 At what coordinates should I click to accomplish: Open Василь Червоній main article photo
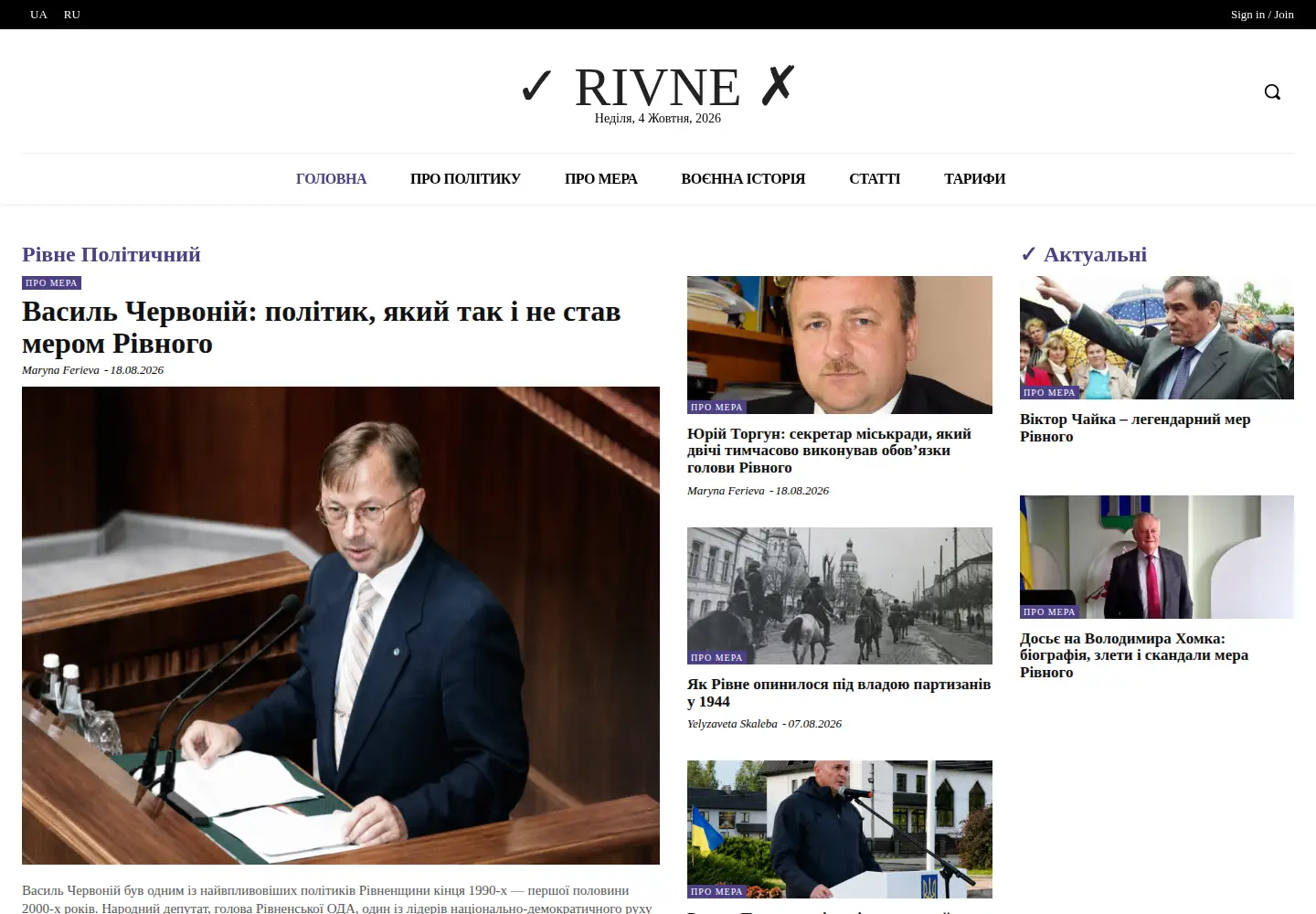341,625
